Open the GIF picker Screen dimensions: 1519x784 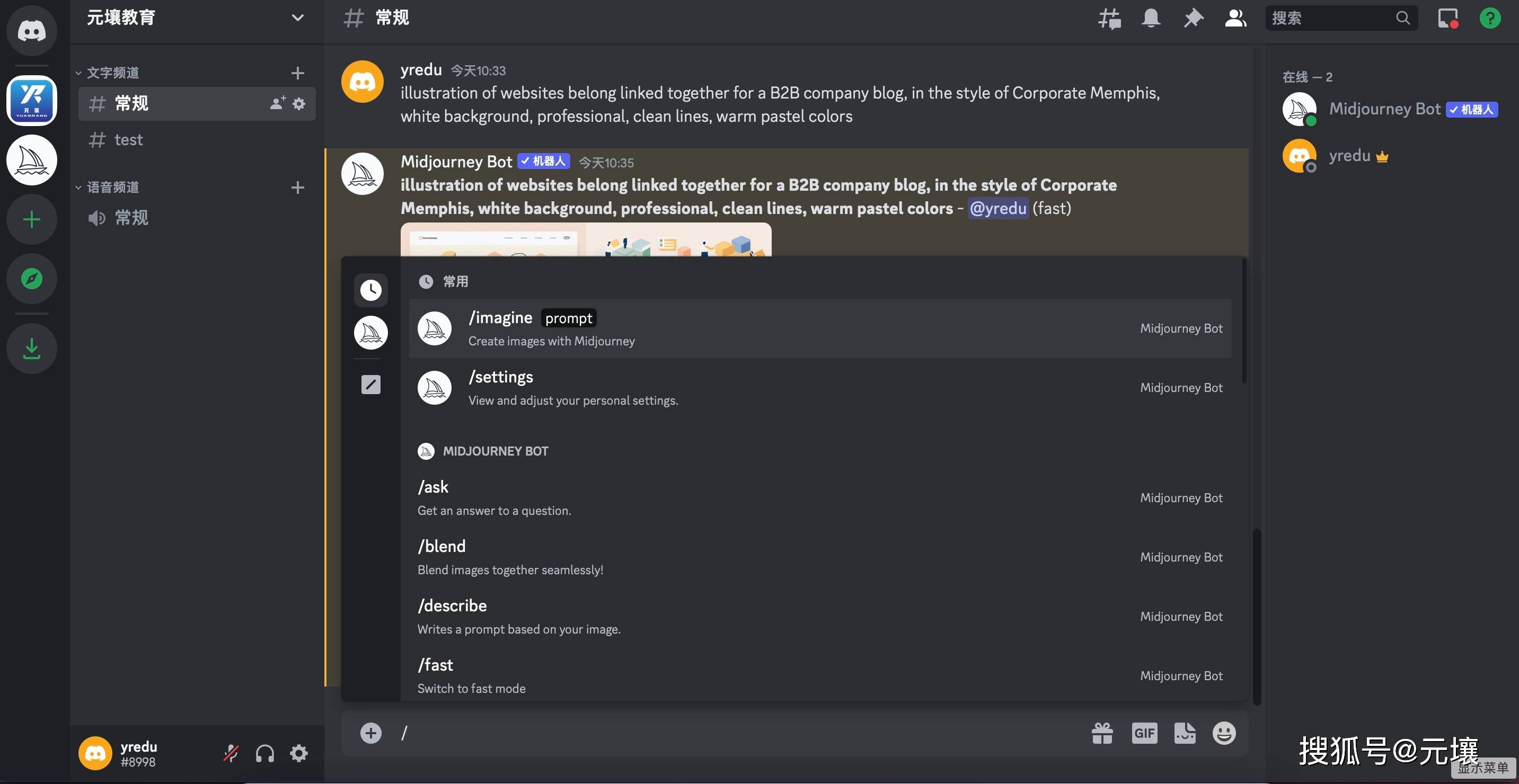coord(1144,733)
